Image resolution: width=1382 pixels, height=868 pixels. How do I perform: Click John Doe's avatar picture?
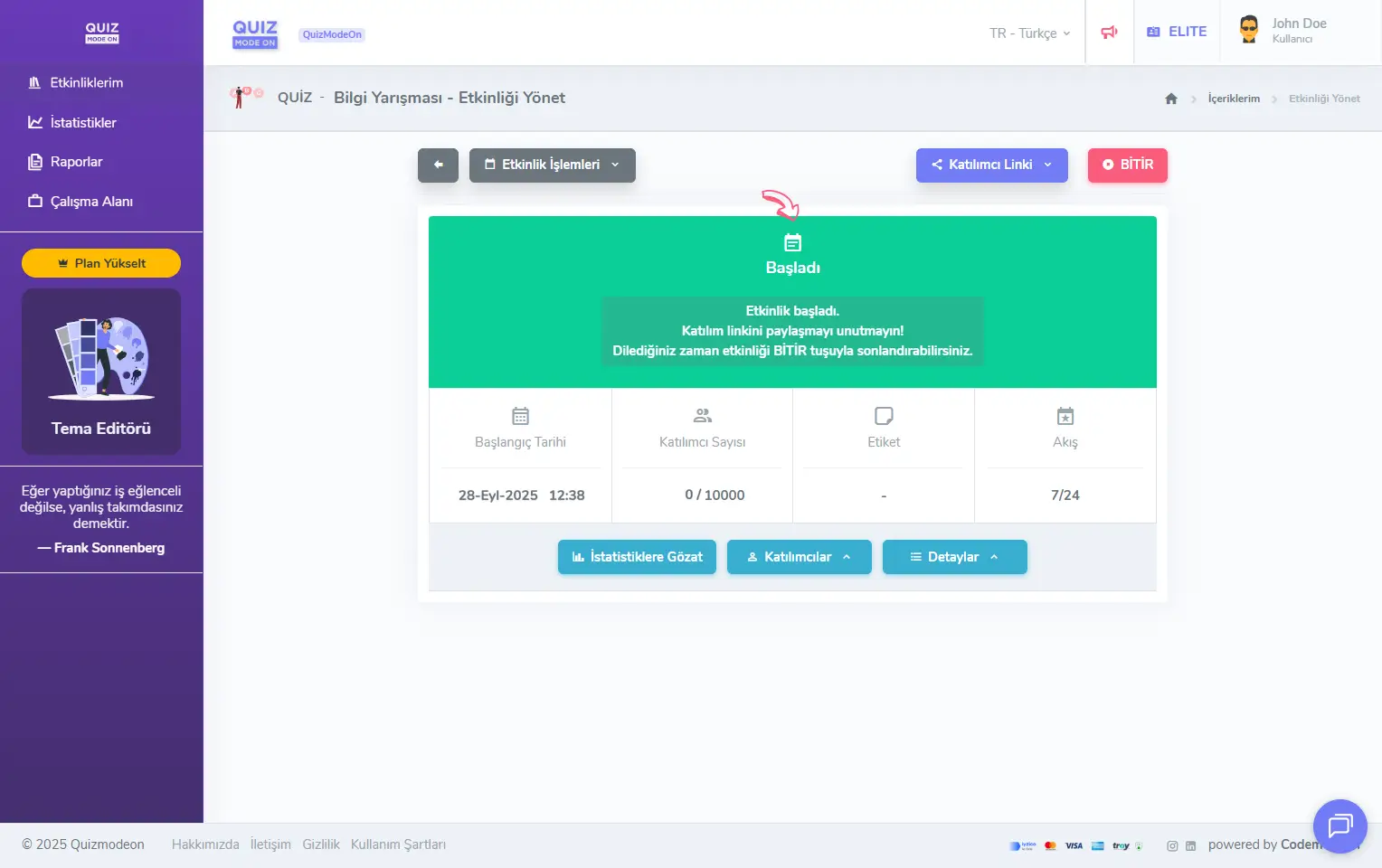point(1249,30)
